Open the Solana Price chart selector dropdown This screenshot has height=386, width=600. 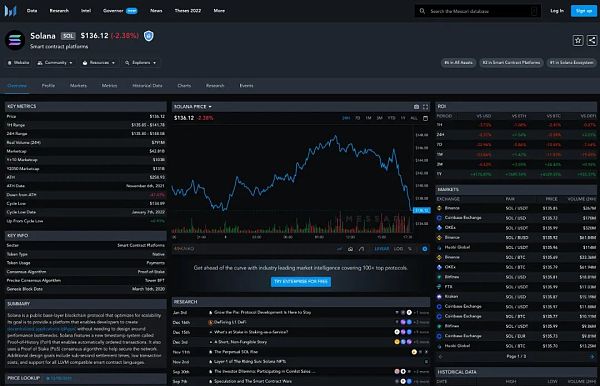[x=193, y=107]
